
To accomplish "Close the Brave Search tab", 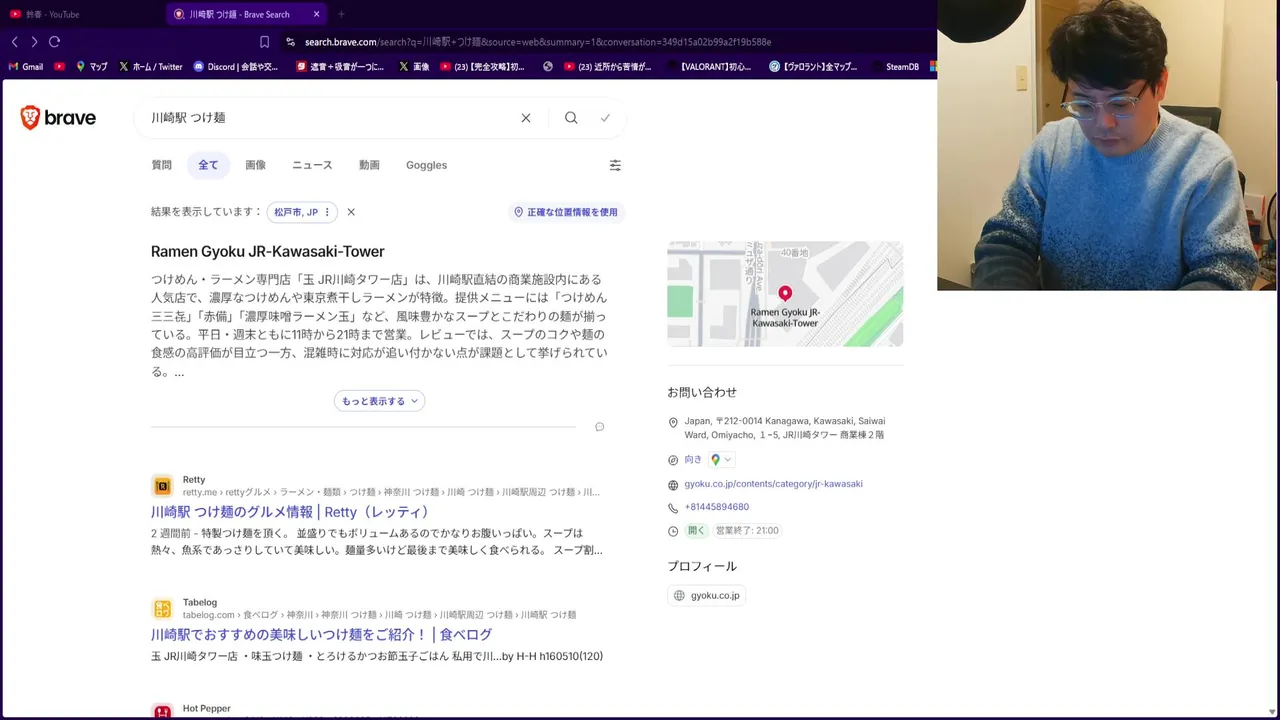I will [317, 14].
